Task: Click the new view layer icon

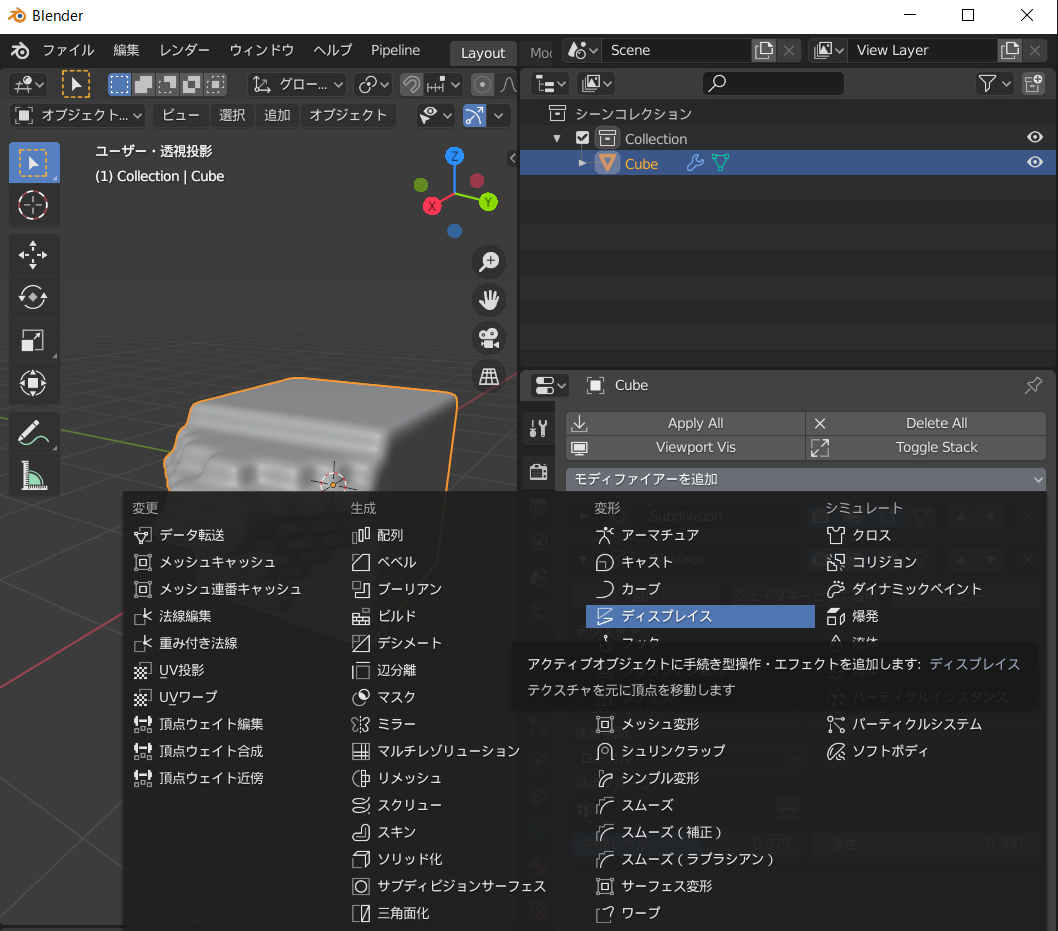Action: pos(1010,51)
